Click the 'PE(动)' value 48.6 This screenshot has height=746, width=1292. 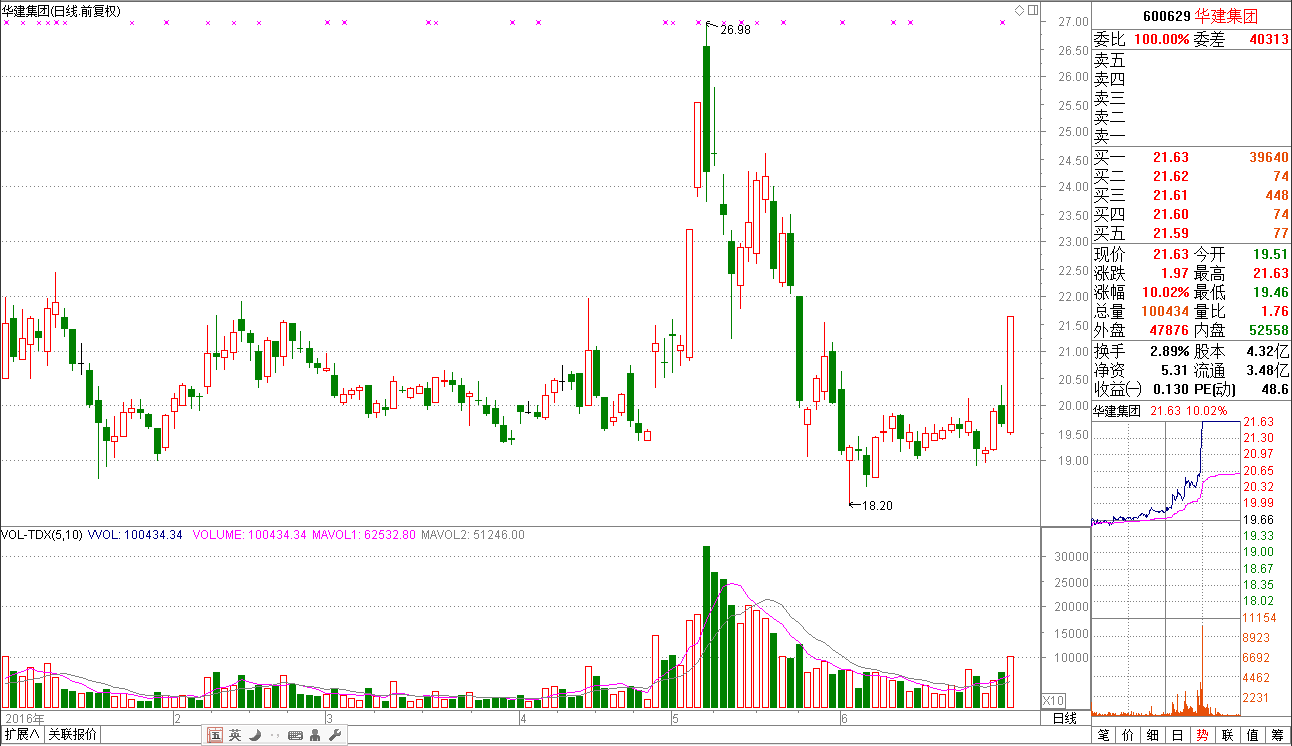point(1275,389)
